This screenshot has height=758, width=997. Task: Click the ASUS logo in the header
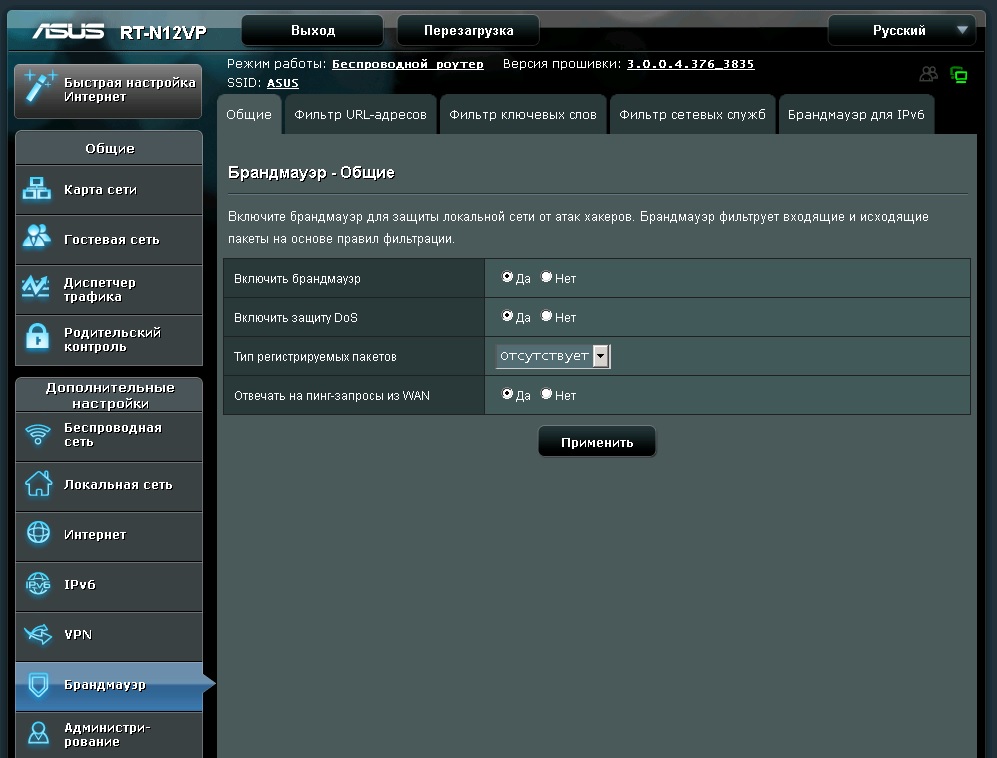point(68,31)
